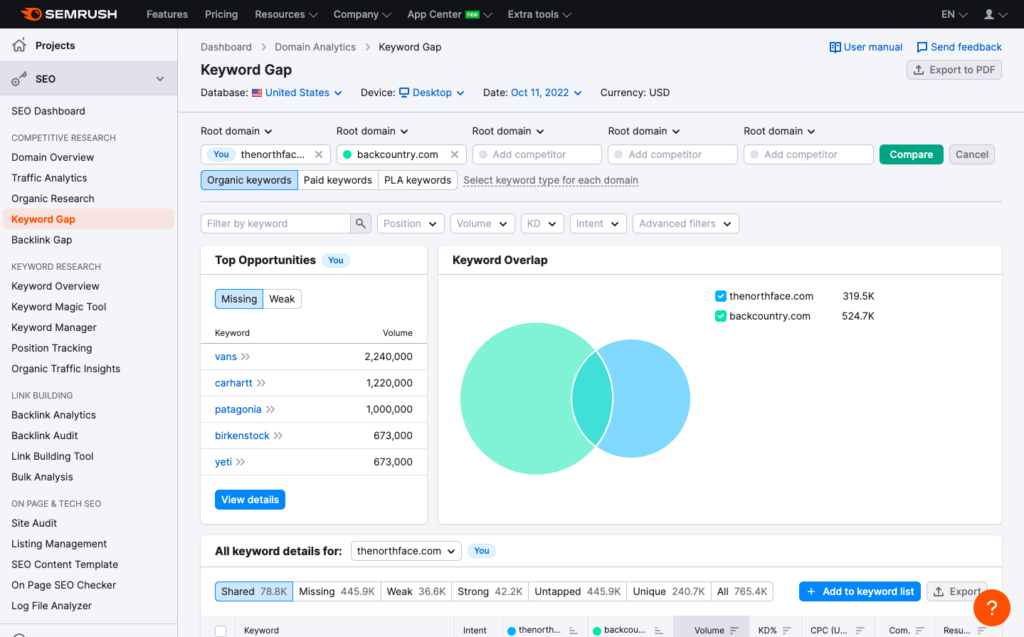Click the Cancel button

coord(972,154)
